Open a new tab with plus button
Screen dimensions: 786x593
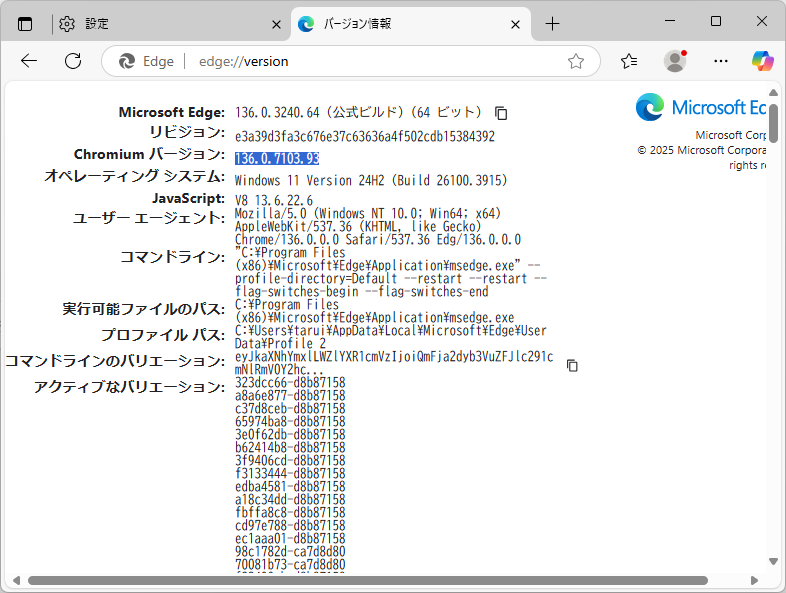click(x=552, y=24)
